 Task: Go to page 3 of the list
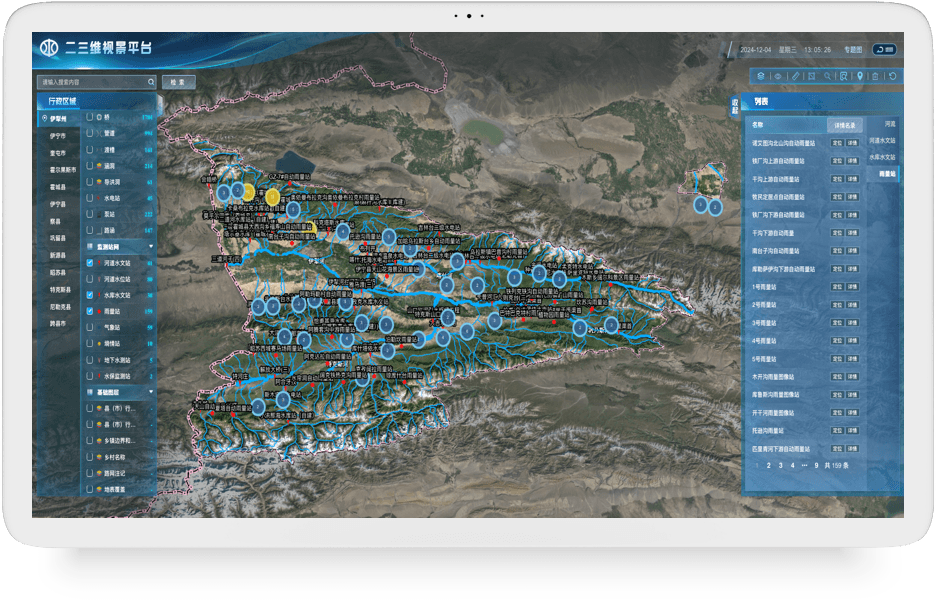[780, 465]
